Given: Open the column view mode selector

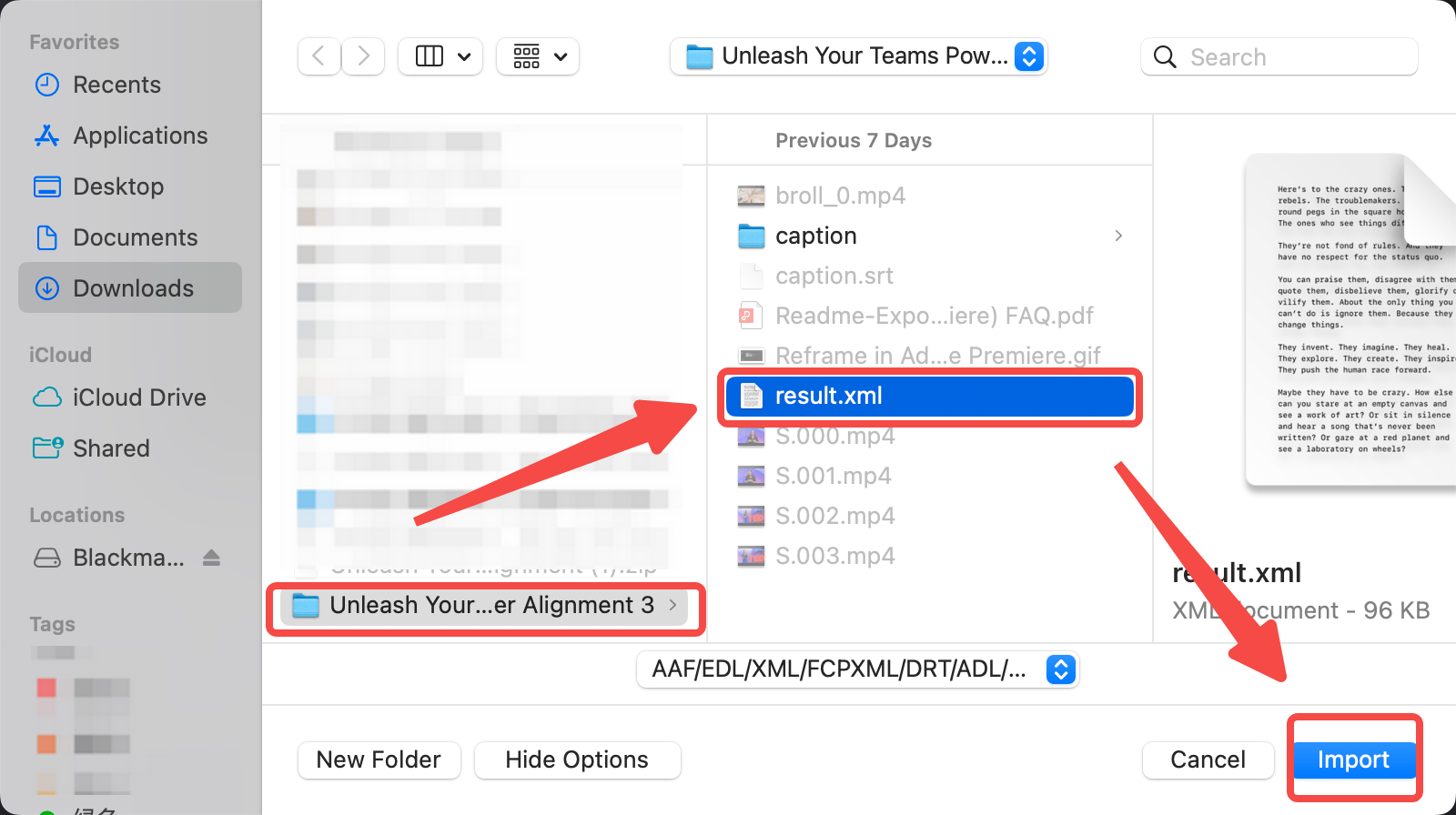Looking at the screenshot, I should (441, 56).
